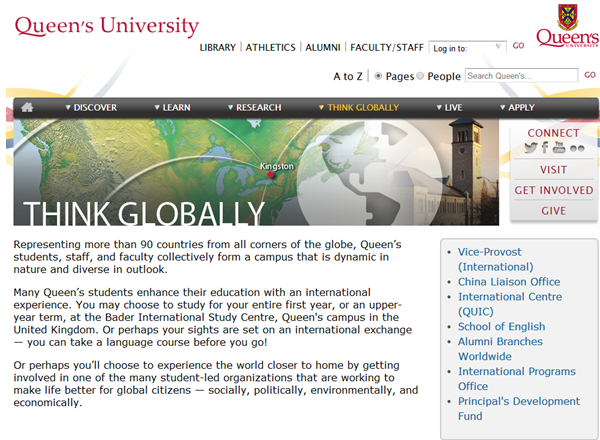Image resolution: width=600 pixels, height=440 pixels.
Task: Click the Queen's crest logo at top right
Action: tap(567, 26)
